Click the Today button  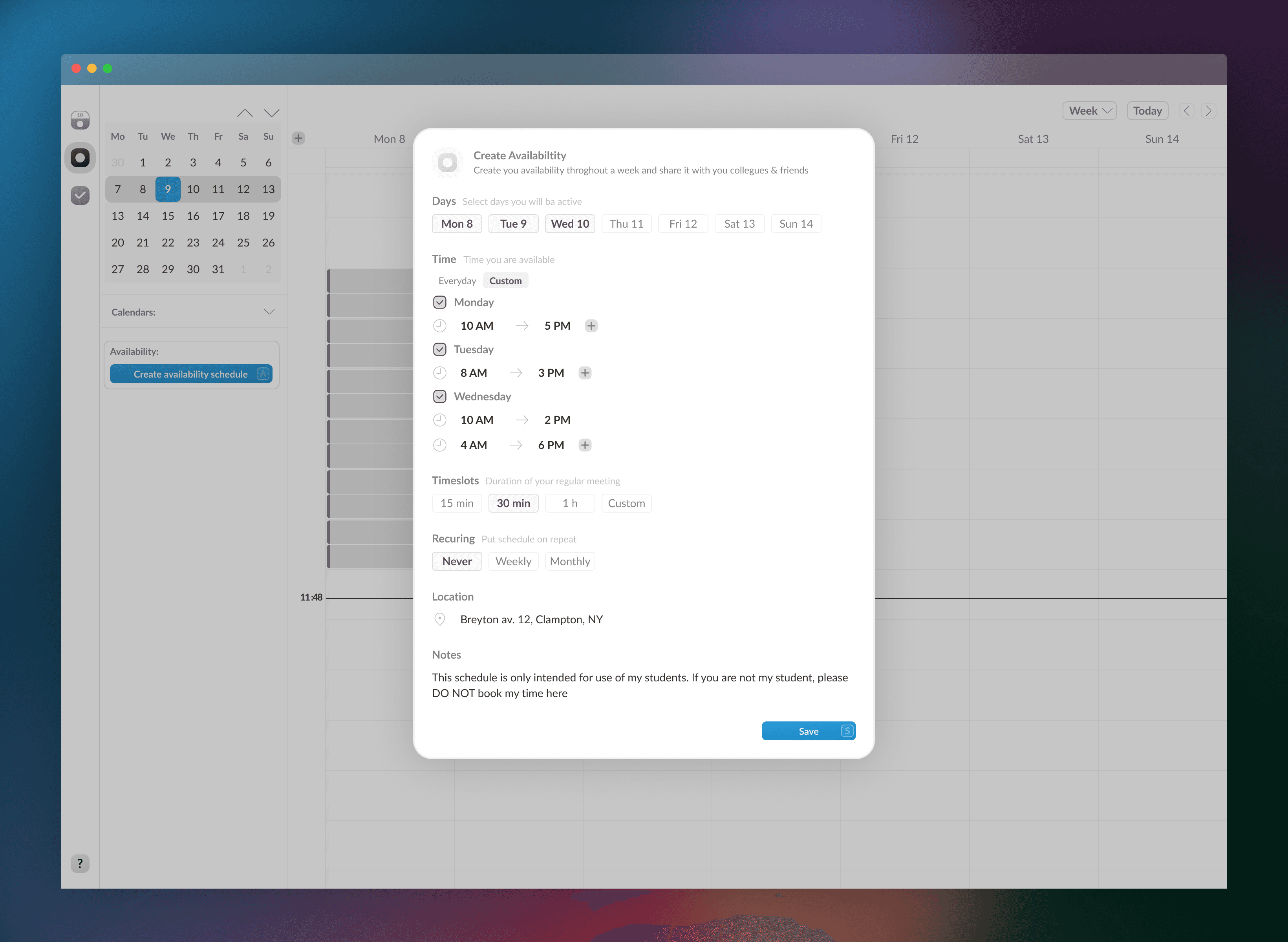click(1147, 111)
